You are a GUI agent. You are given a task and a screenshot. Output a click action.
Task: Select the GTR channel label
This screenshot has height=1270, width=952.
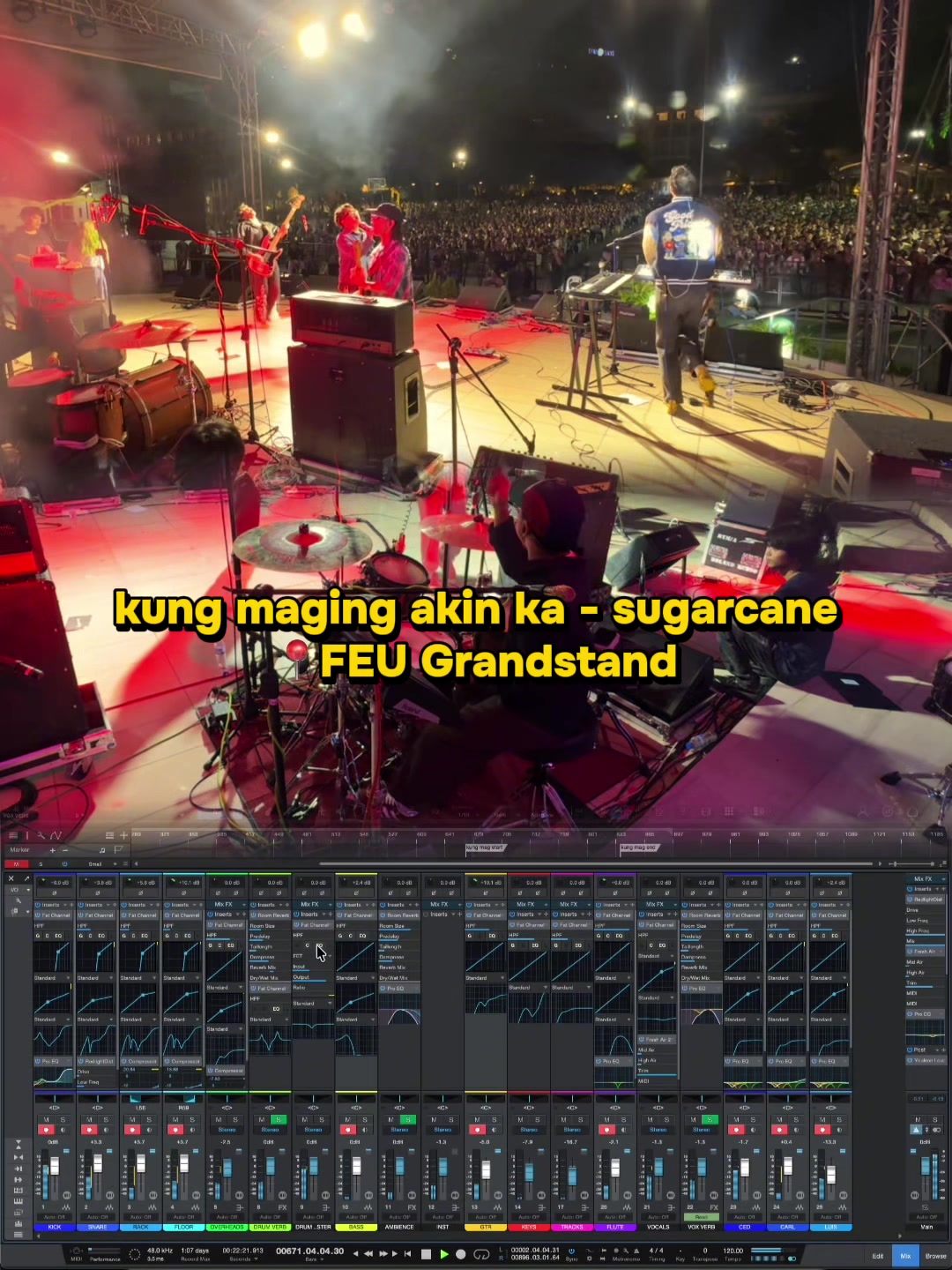pyautogui.click(x=486, y=1227)
